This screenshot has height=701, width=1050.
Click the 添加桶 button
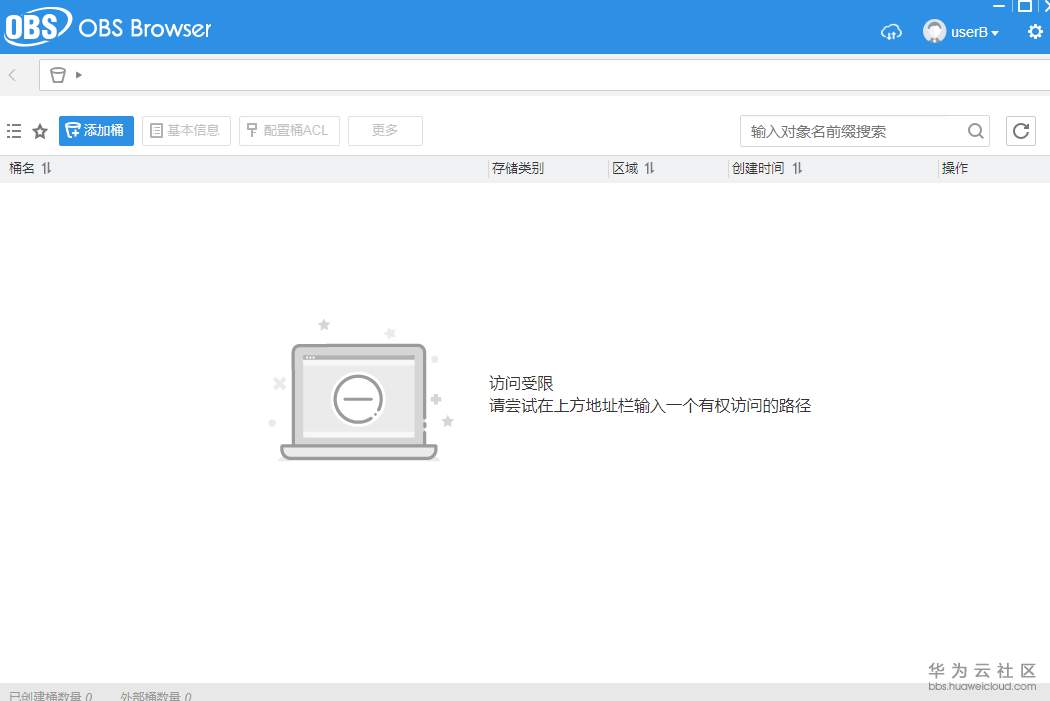pos(96,131)
